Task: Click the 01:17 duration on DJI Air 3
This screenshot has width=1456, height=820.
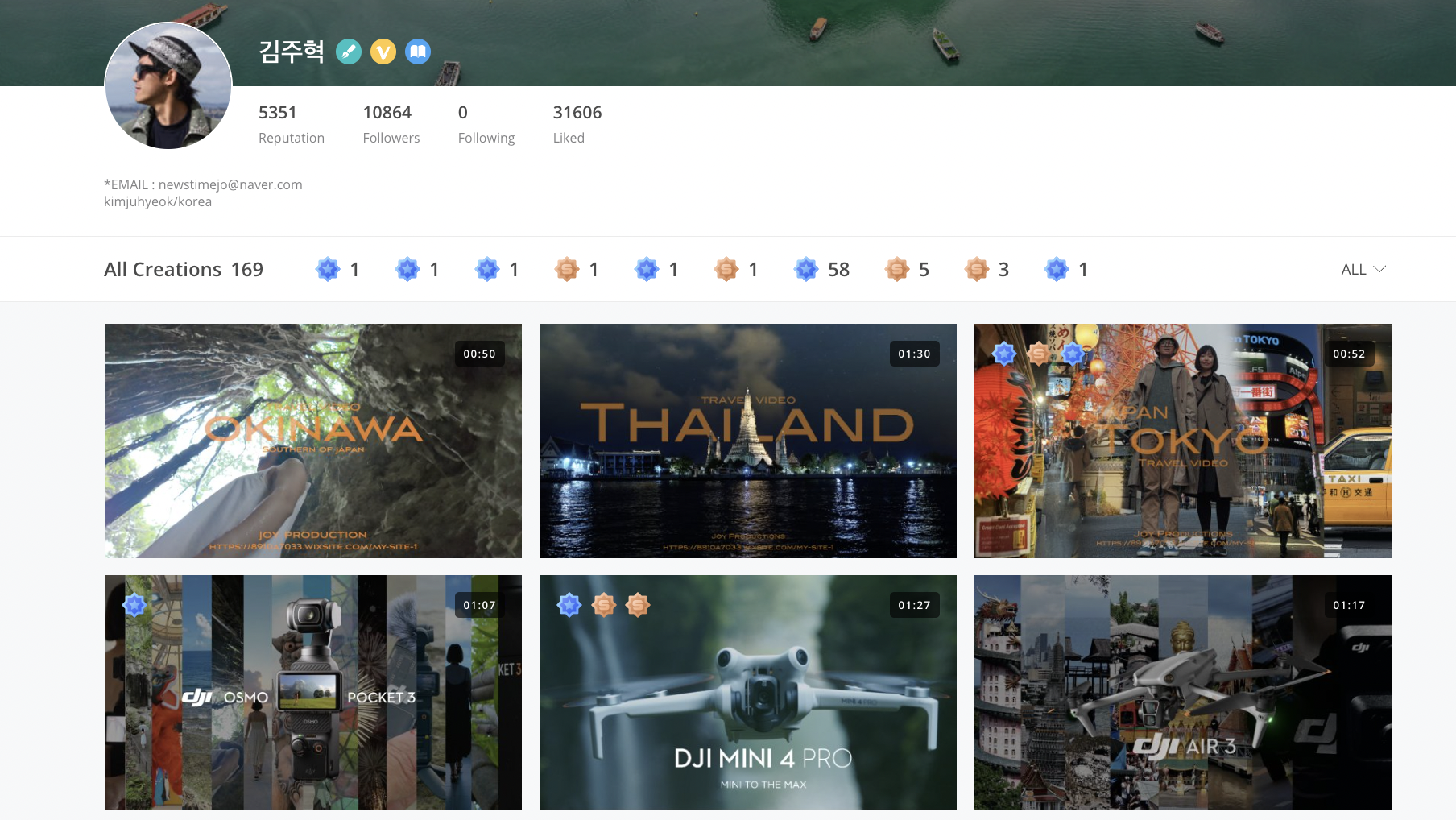Action: pyautogui.click(x=1350, y=605)
